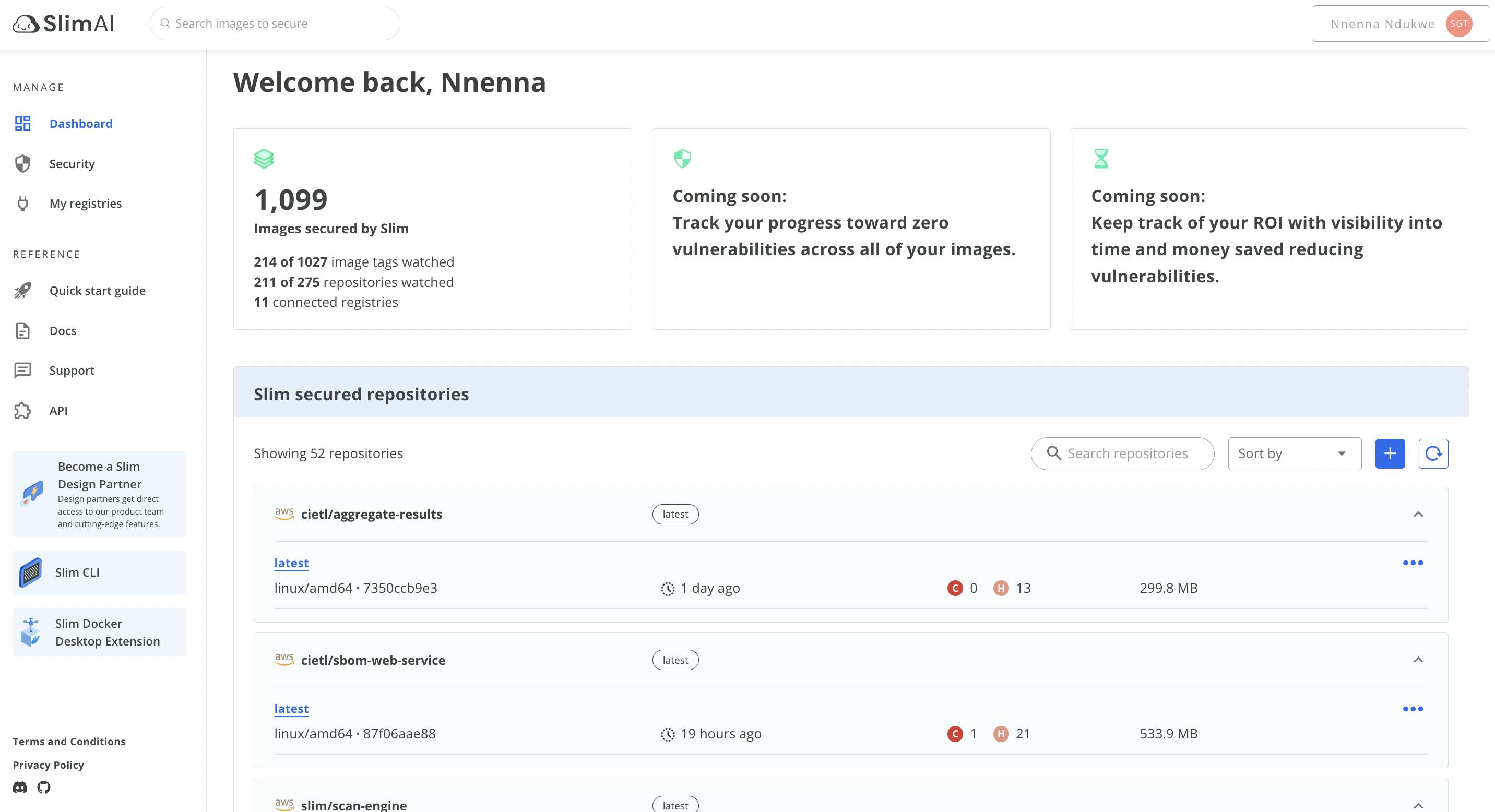Click the 533.9 MB size value
Image resolution: width=1495 pixels, height=812 pixels.
point(1169,734)
